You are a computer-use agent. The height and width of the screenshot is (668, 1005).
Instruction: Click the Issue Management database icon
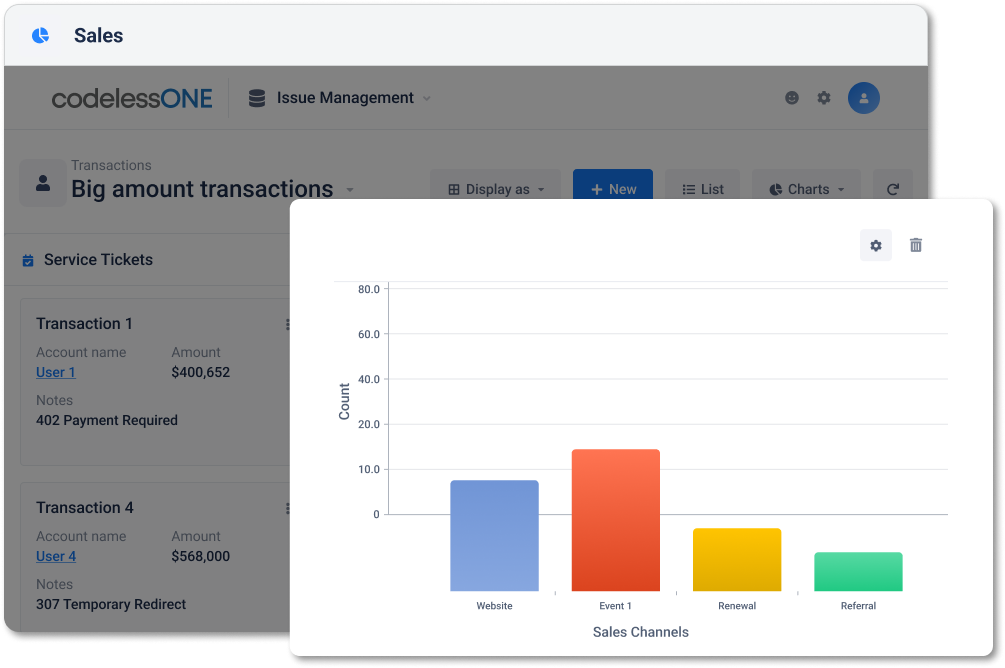(257, 98)
